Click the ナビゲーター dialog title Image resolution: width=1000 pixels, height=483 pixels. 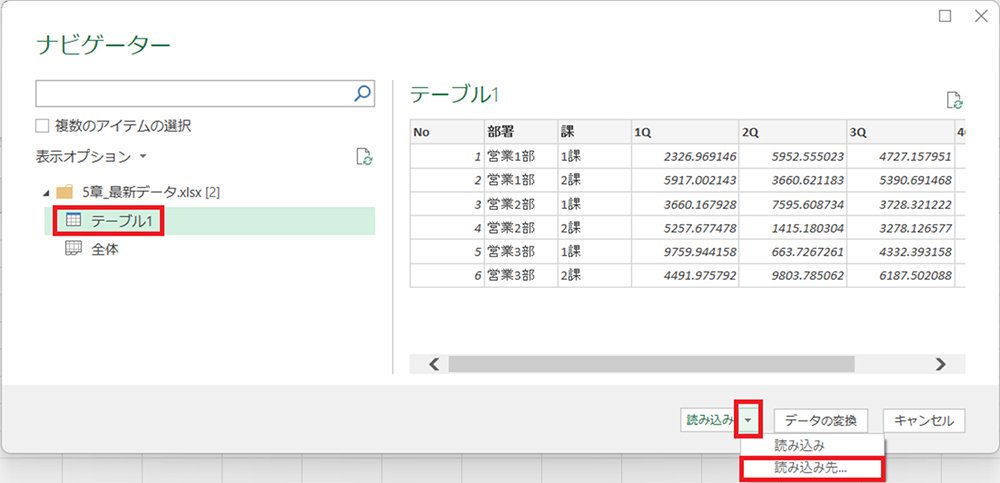tap(103, 46)
